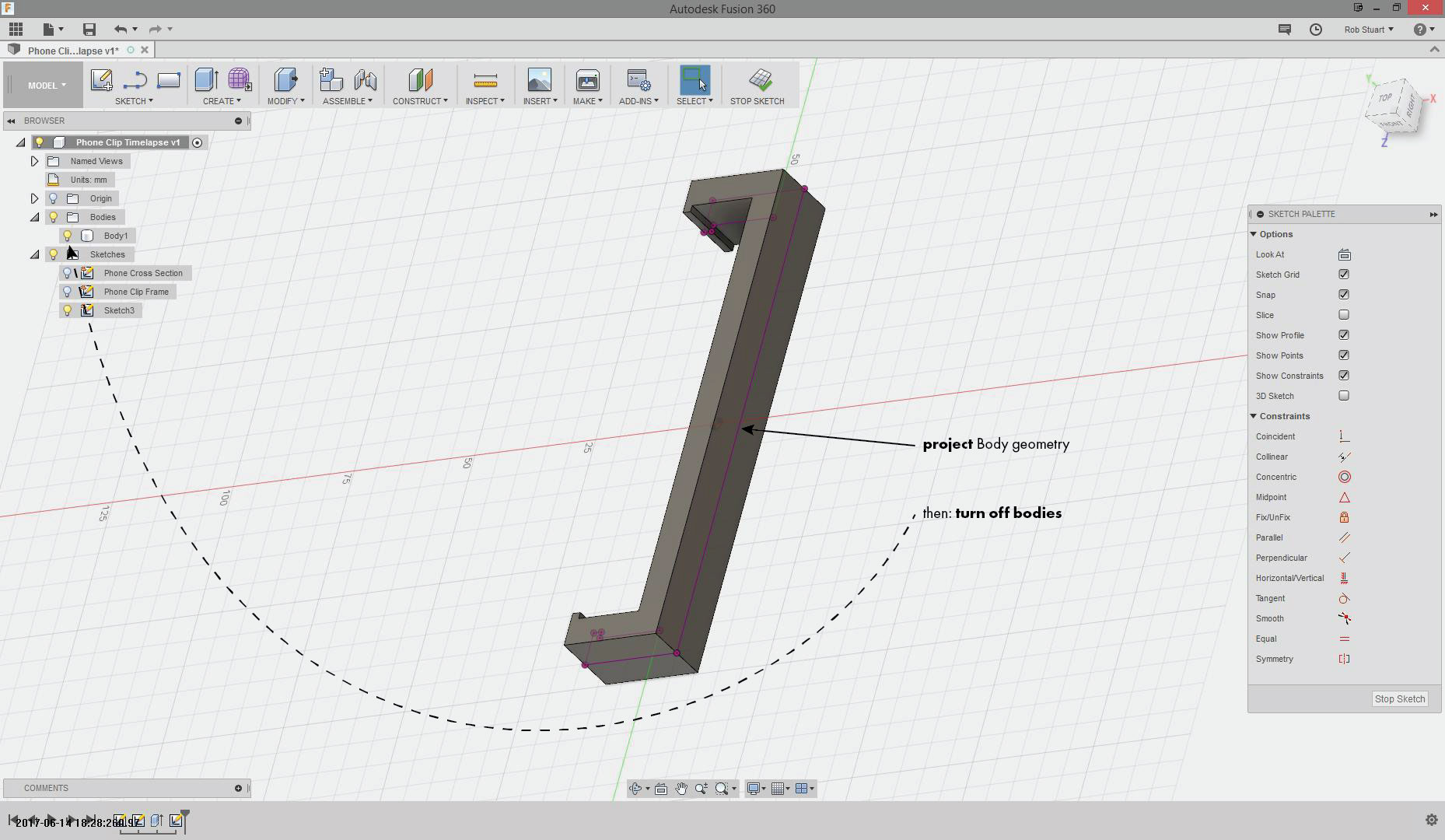Expand the Origin folder

pos(34,198)
